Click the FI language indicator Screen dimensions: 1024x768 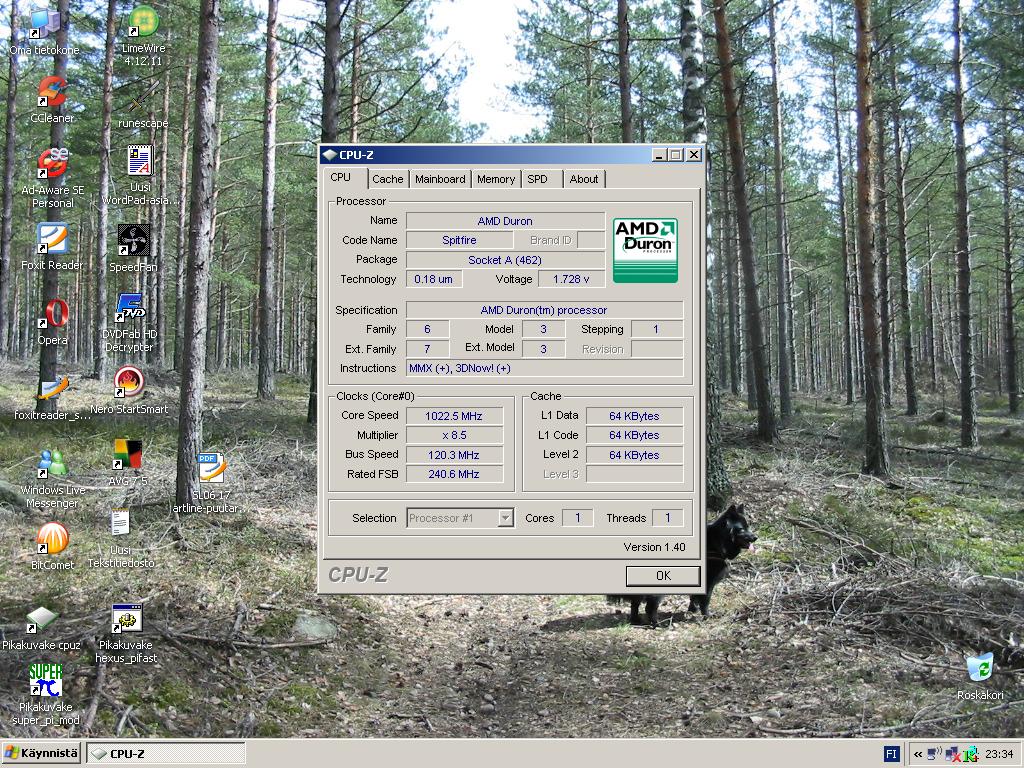coord(891,754)
